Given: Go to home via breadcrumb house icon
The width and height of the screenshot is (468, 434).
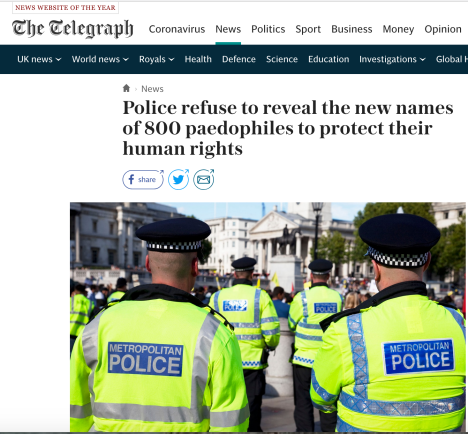Looking at the screenshot, I should point(126,88).
